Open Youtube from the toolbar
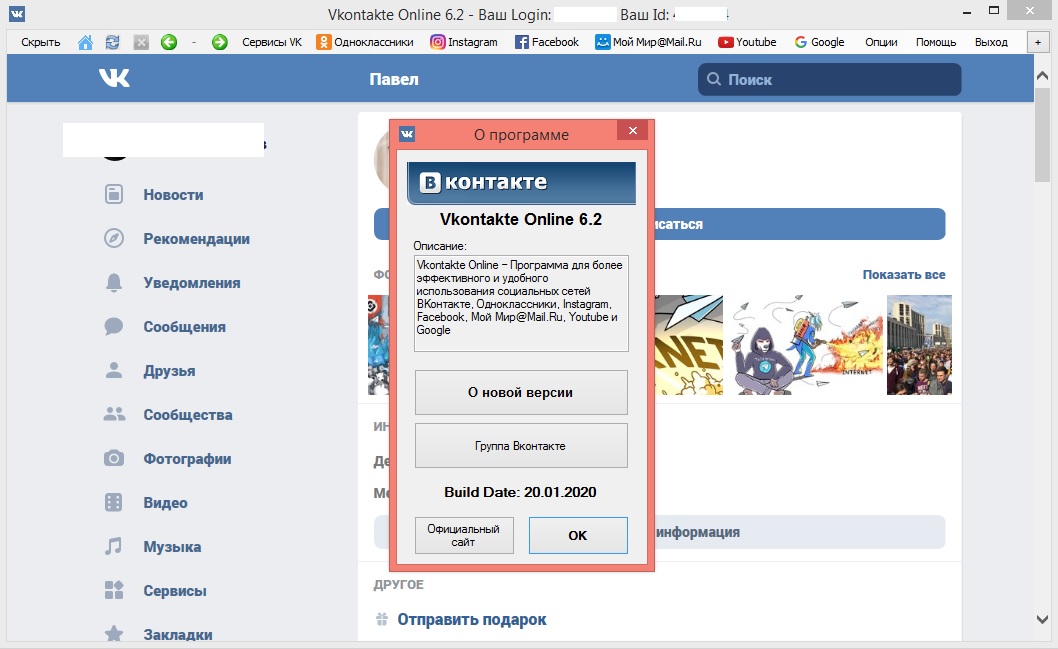1058x649 pixels. (x=747, y=42)
